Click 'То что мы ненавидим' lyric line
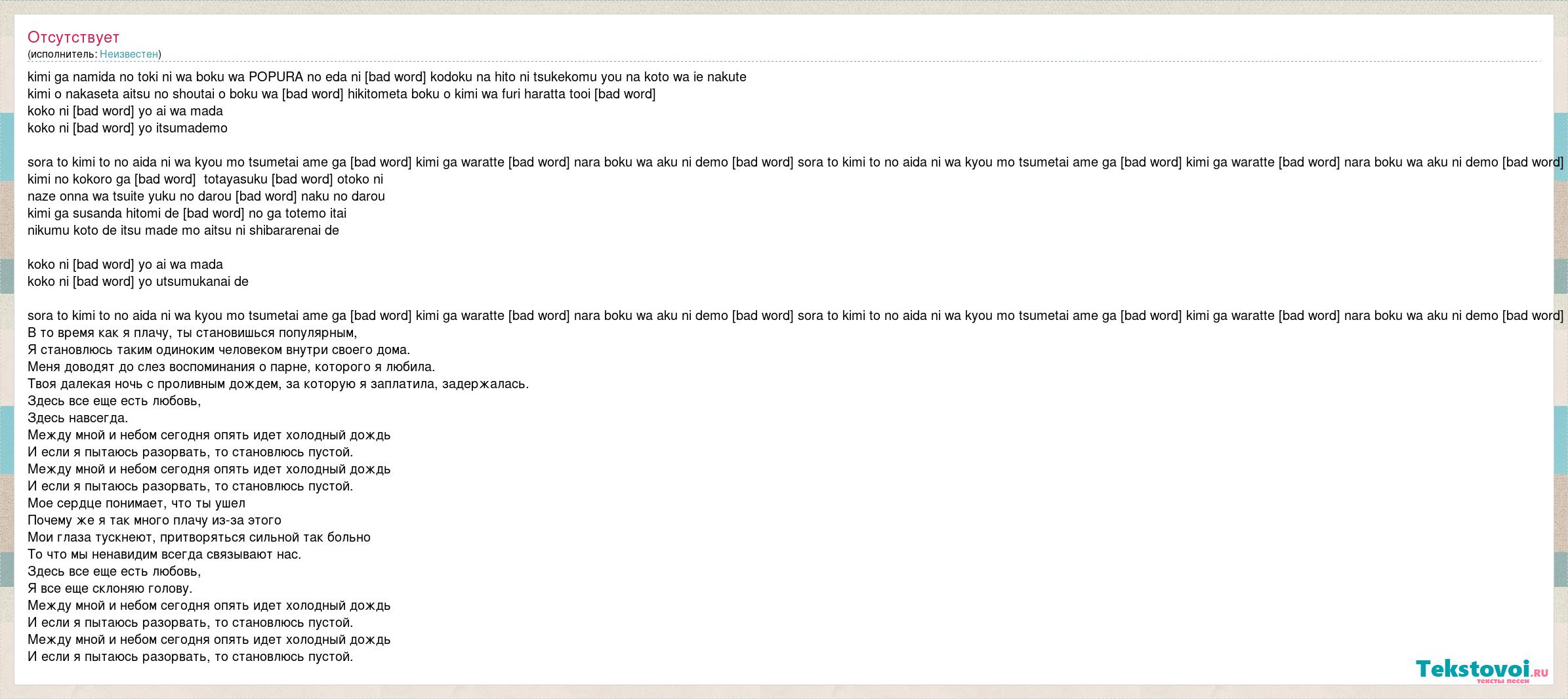The width and height of the screenshot is (1568, 699). pyautogui.click(x=165, y=554)
